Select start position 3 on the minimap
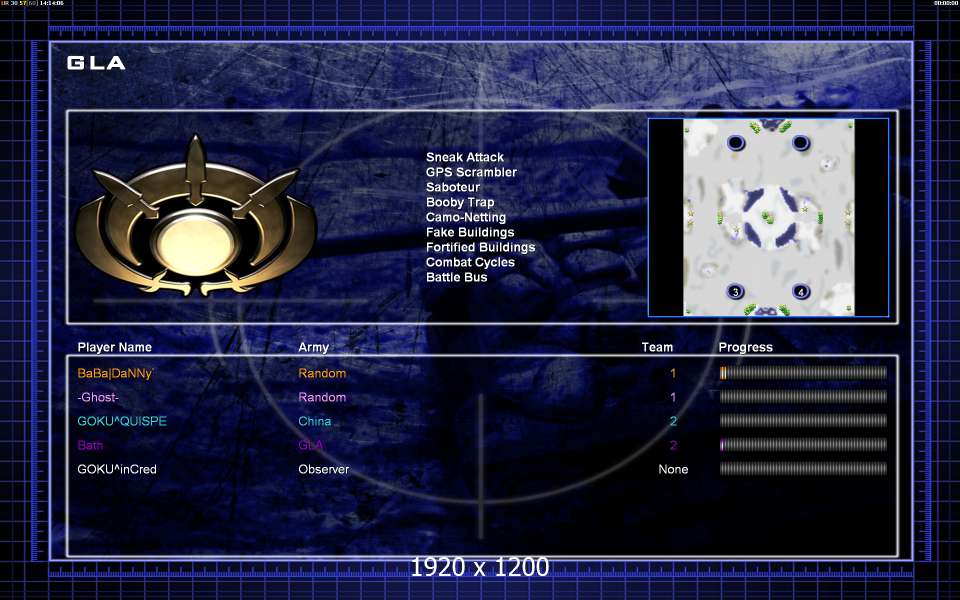This screenshot has height=600, width=960. tap(735, 291)
